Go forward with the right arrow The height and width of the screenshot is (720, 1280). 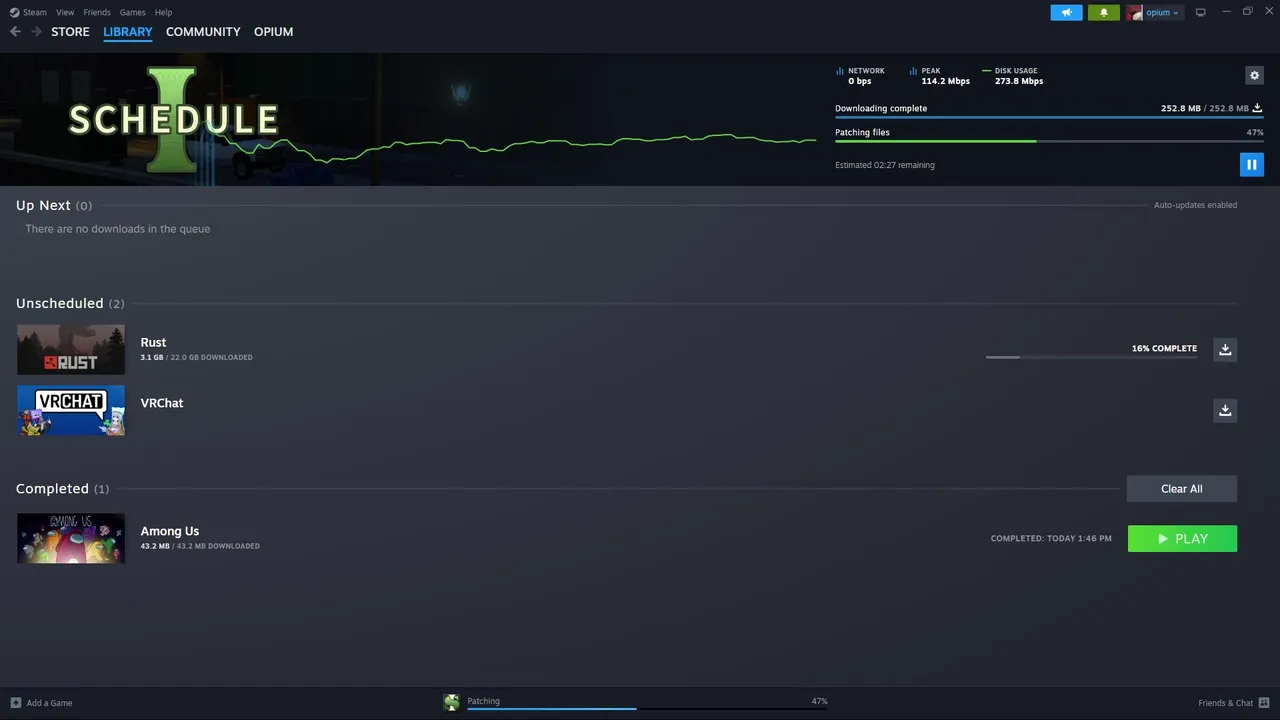36,32
